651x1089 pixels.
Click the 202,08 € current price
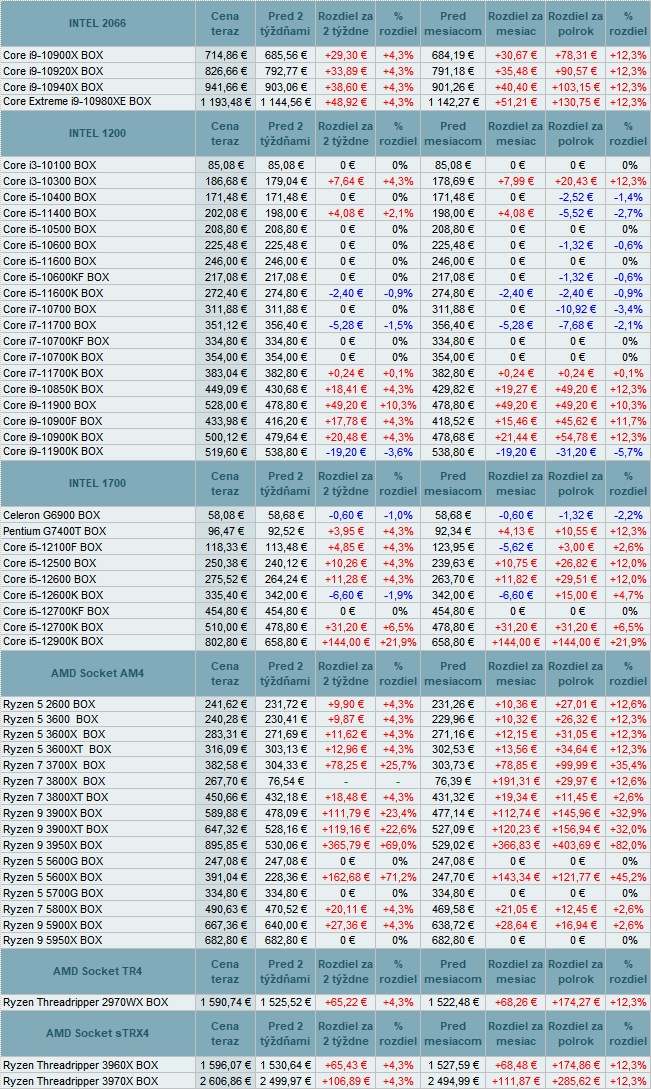point(225,213)
